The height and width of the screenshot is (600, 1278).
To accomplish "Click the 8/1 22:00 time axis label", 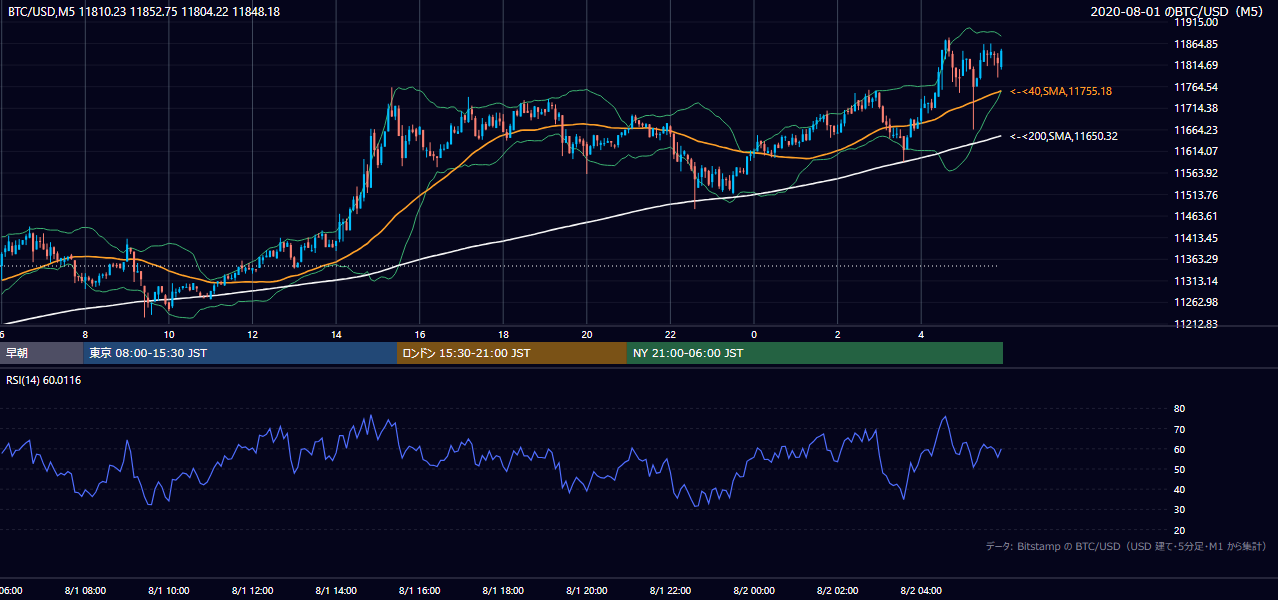I will [x=672, y=591].
